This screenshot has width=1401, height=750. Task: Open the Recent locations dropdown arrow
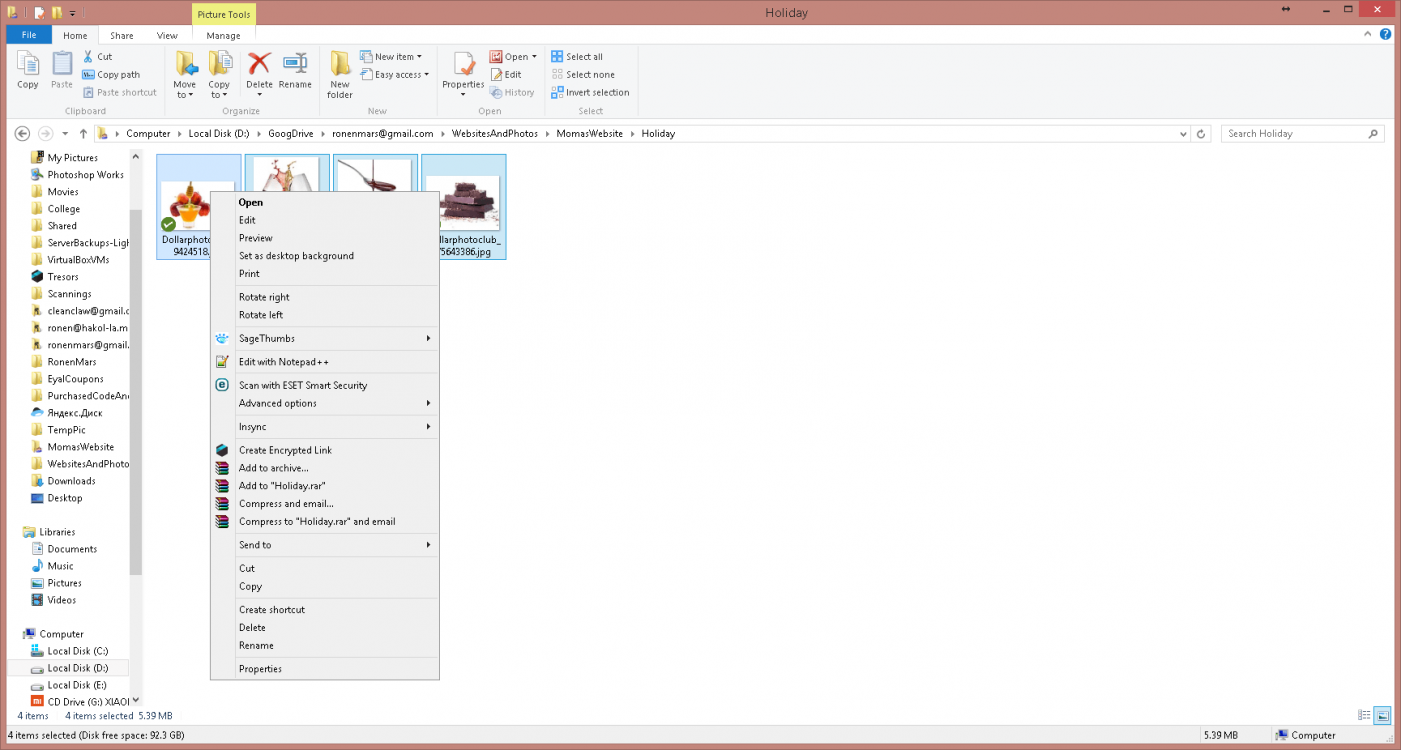[x=66, y=133]
